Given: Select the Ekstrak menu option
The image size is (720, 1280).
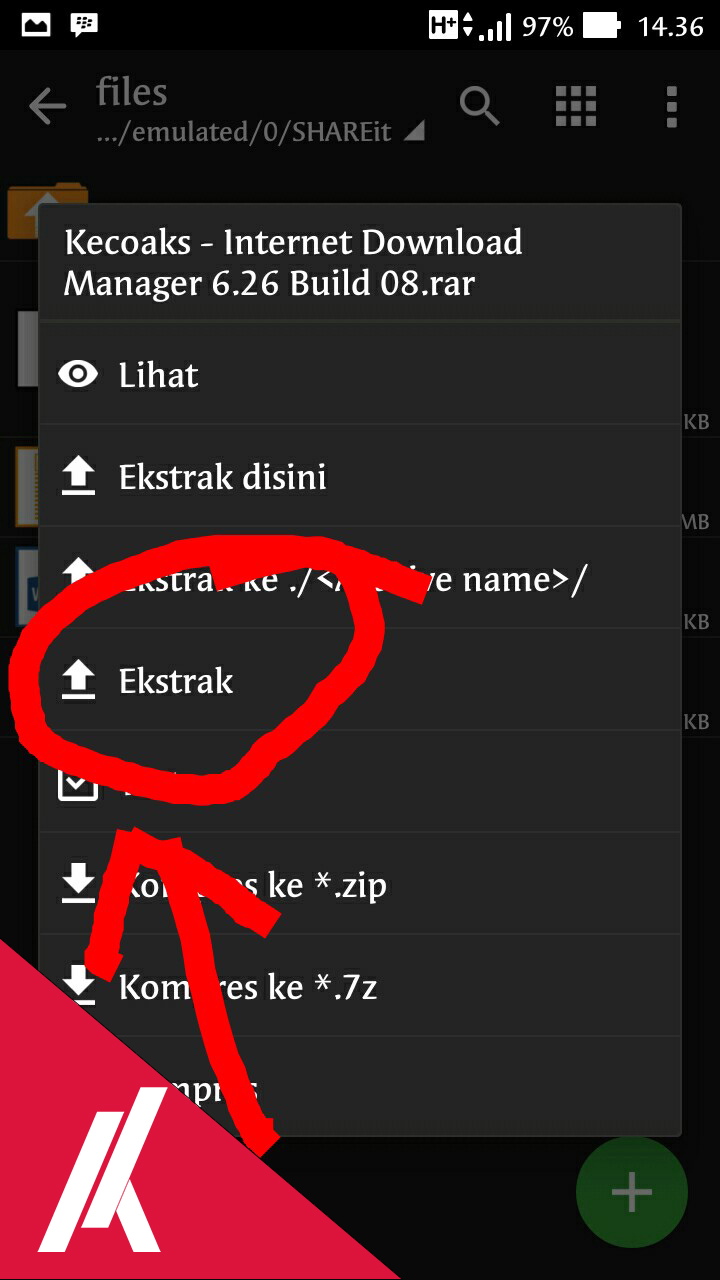Looking at the screenshot, I should coord(360,680).
